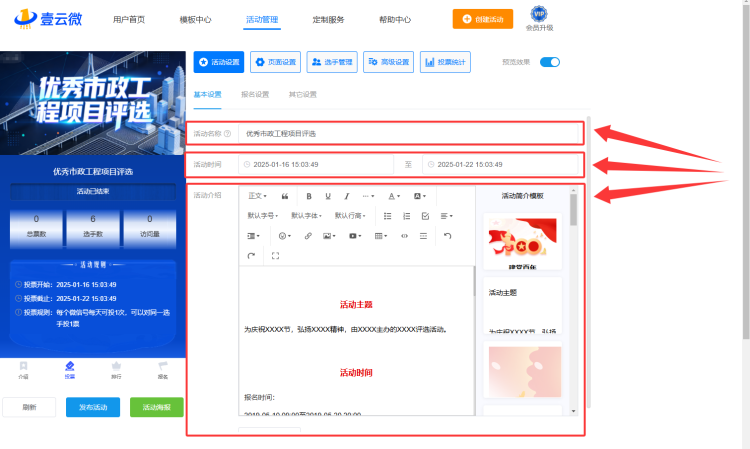
Task: Open the 默认行高 line height dropdown
Action: (350, 216)
